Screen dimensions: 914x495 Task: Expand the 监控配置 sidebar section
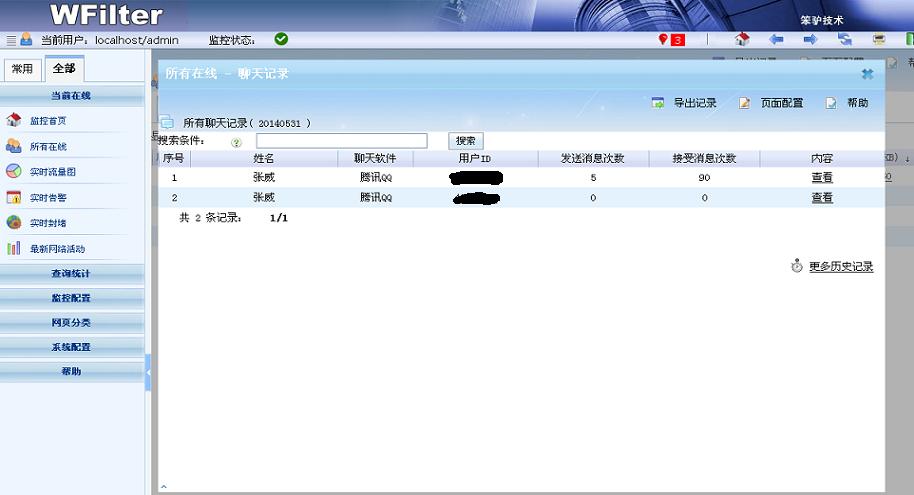coord(71,298)
